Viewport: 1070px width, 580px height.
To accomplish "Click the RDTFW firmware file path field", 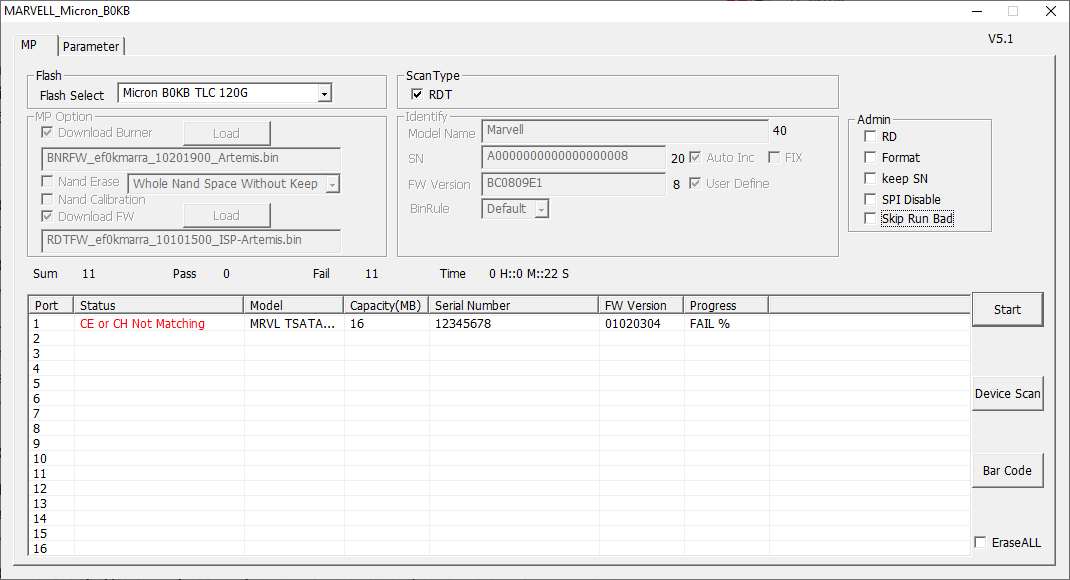I will (191, 240).
